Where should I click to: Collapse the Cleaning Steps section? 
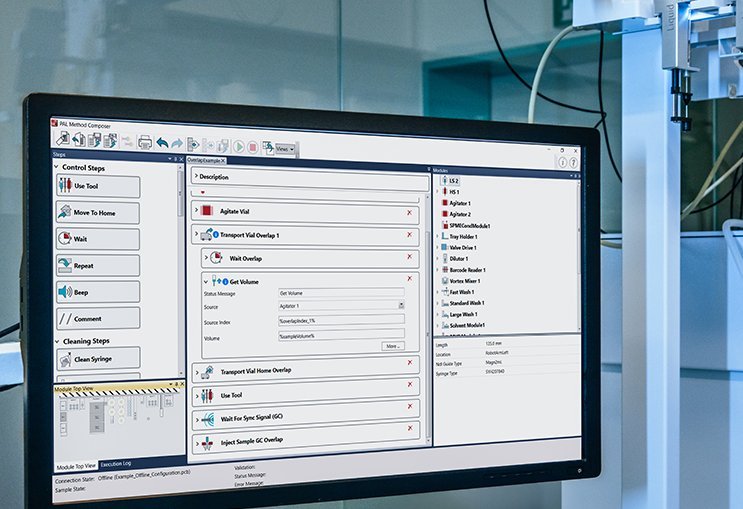(57, 341)
